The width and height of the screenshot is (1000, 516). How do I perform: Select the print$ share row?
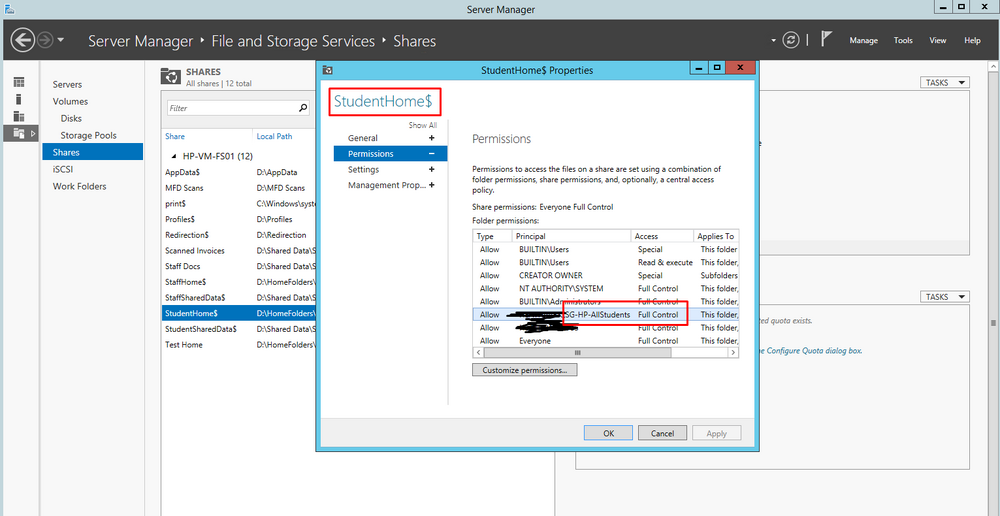pos(239,203)
